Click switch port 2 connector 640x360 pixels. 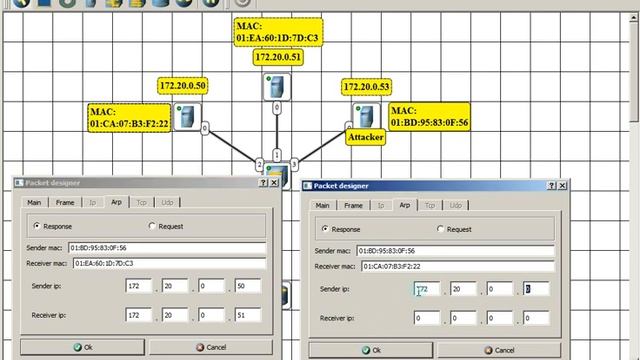tap(259, 164)
